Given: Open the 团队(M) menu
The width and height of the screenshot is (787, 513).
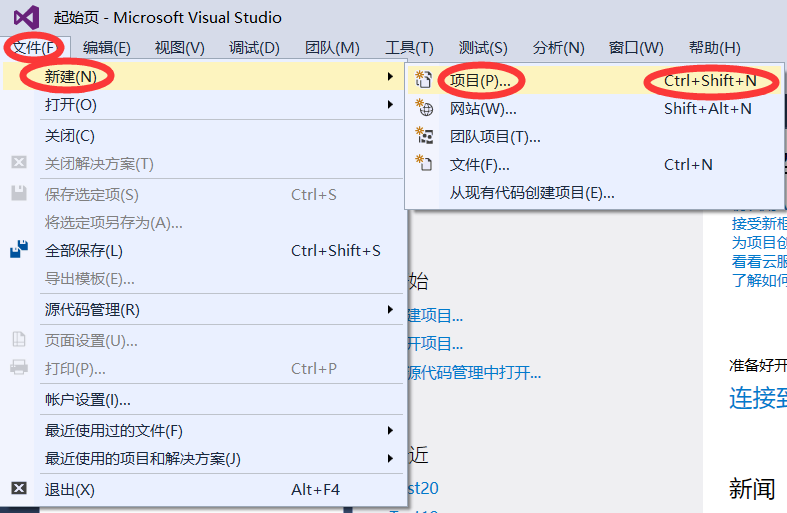Looking at the screenshot, I should (x=332, y=48).
